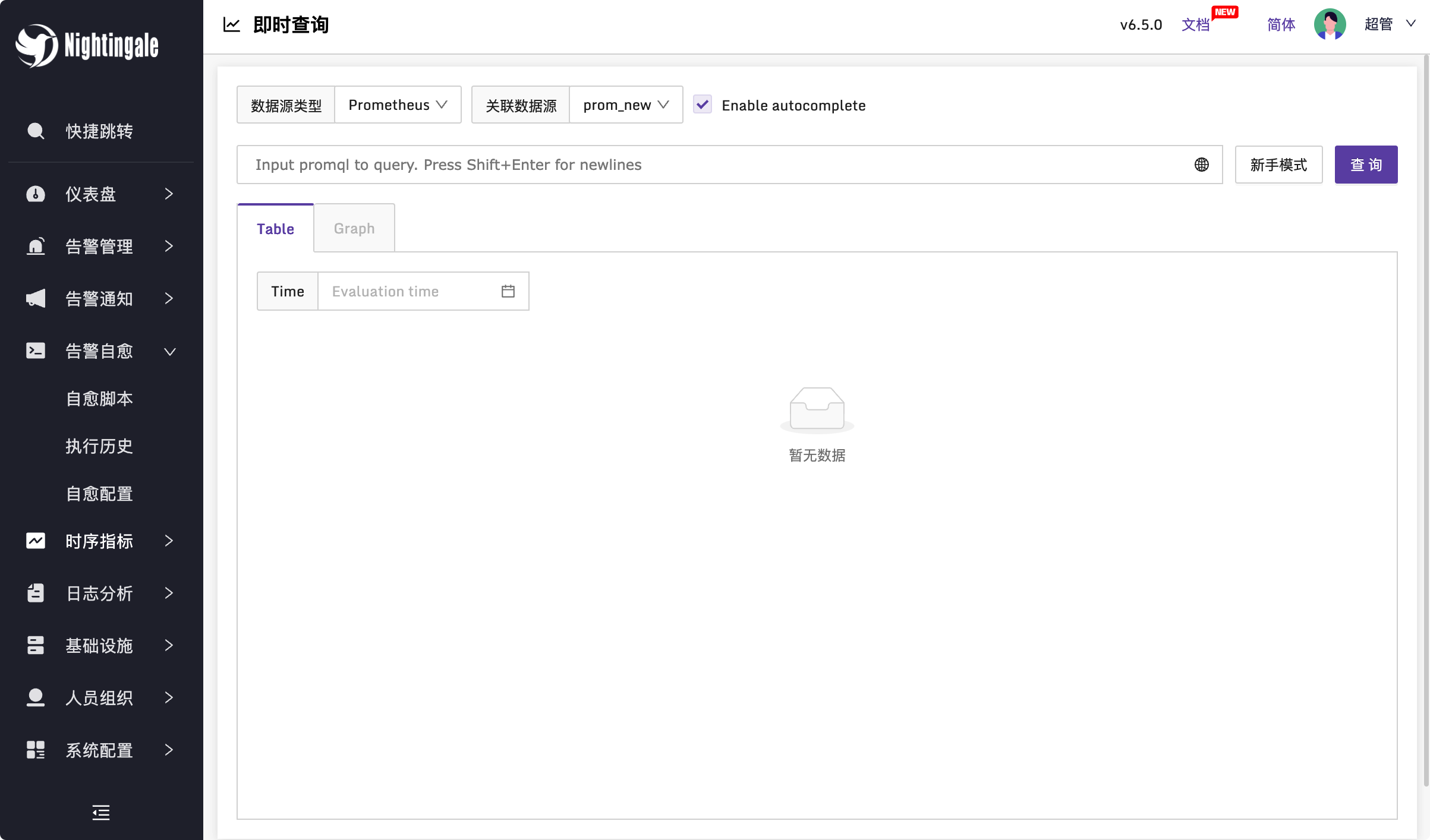Open the 执行历史 menu item
The height and width of the screenshot is (840, 1430).
point(99,446)
